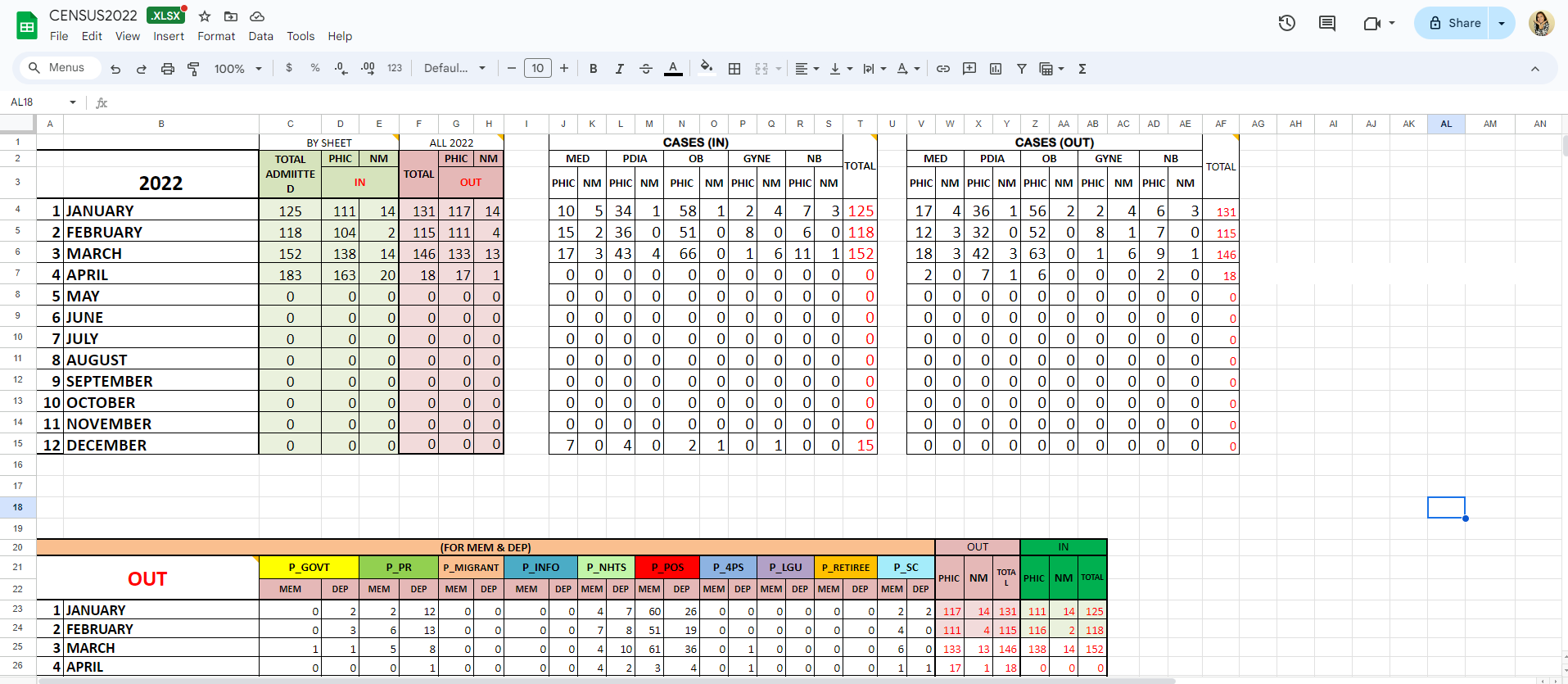The image size is (1568, 684).
Task: Open the Google Sheets home logo
Action: click(27, 25)
